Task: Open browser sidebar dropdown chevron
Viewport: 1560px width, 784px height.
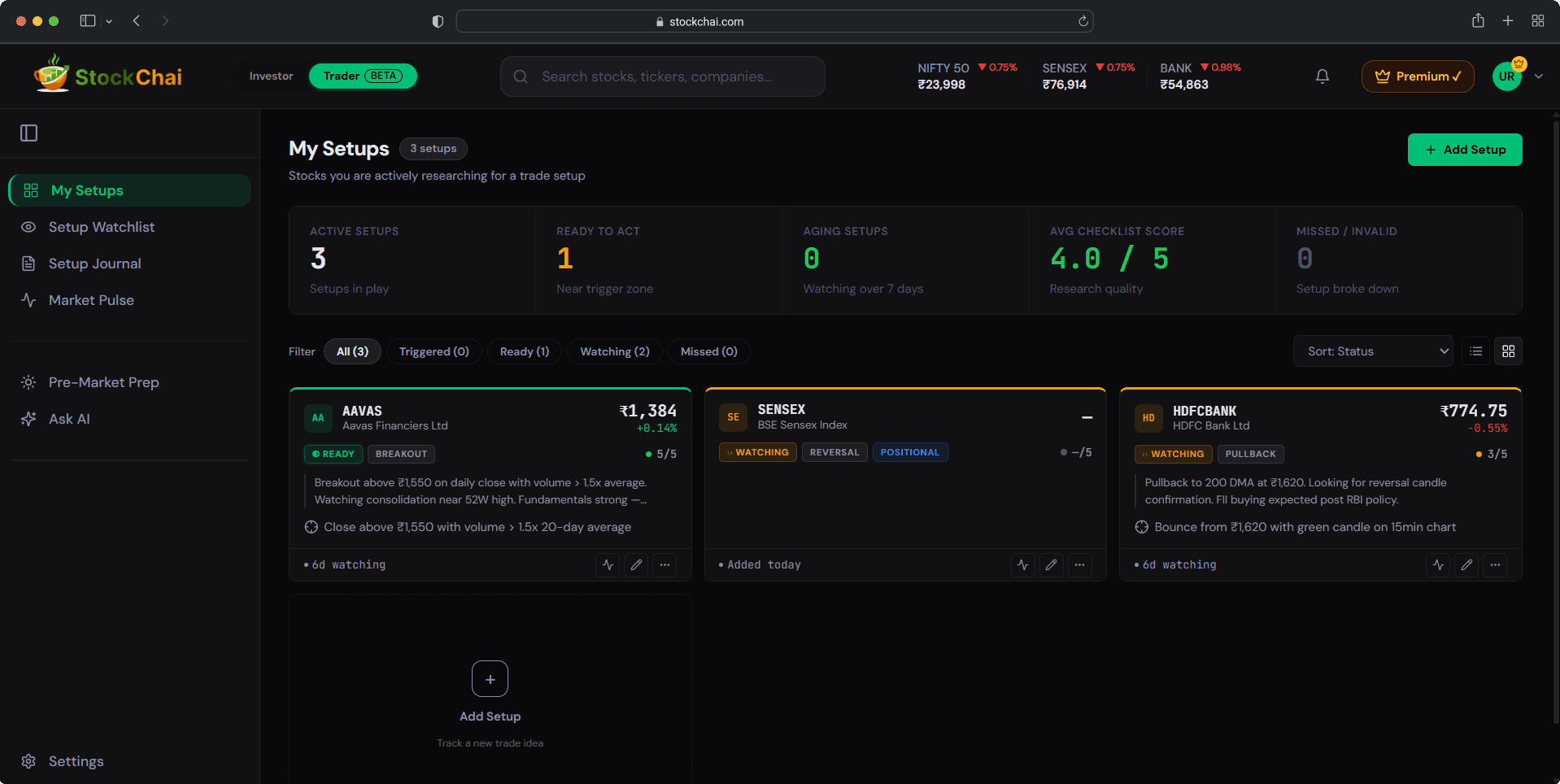Action: 109,22
